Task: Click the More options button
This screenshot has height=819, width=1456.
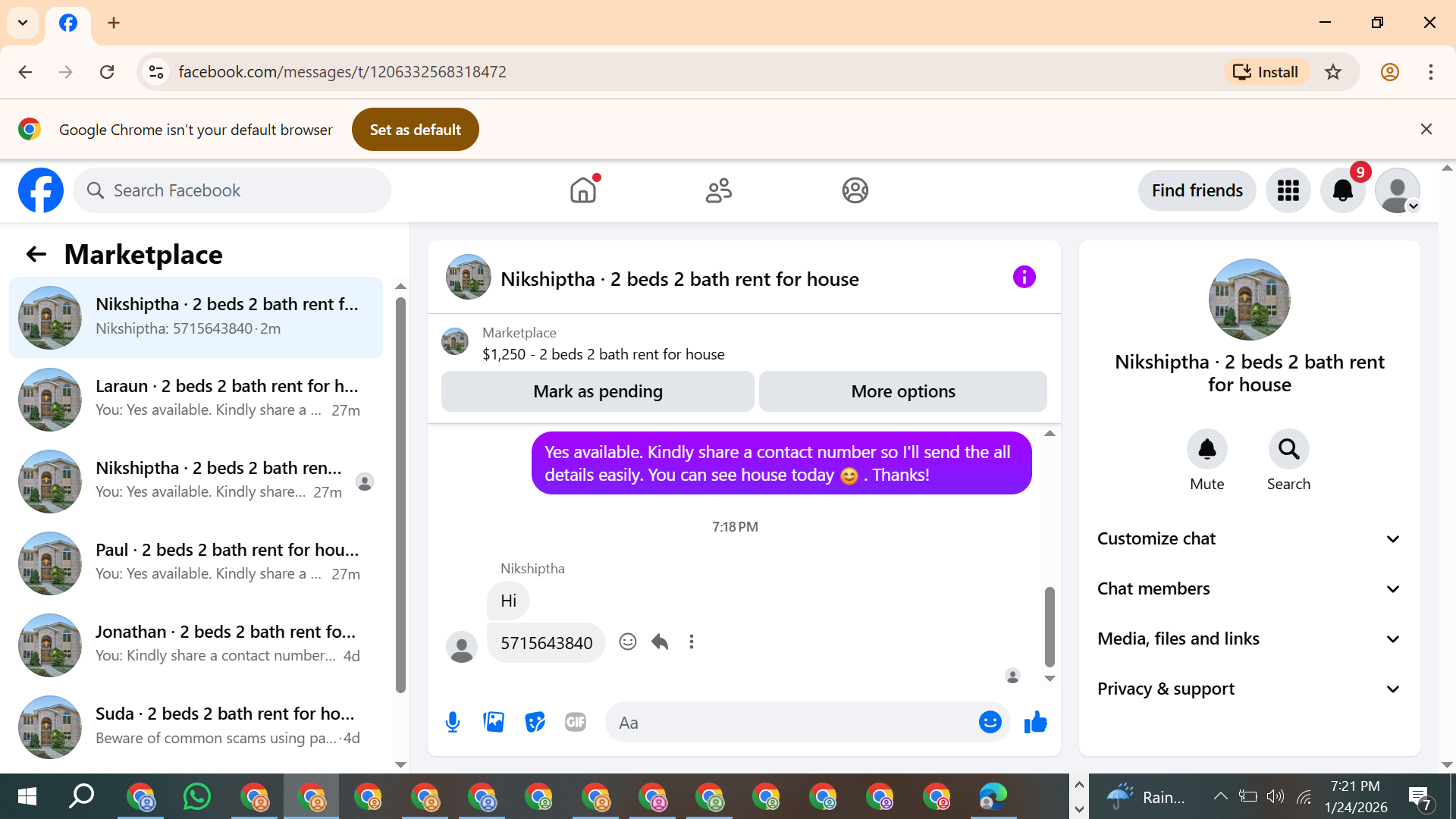Action: [x=902, y=391]
